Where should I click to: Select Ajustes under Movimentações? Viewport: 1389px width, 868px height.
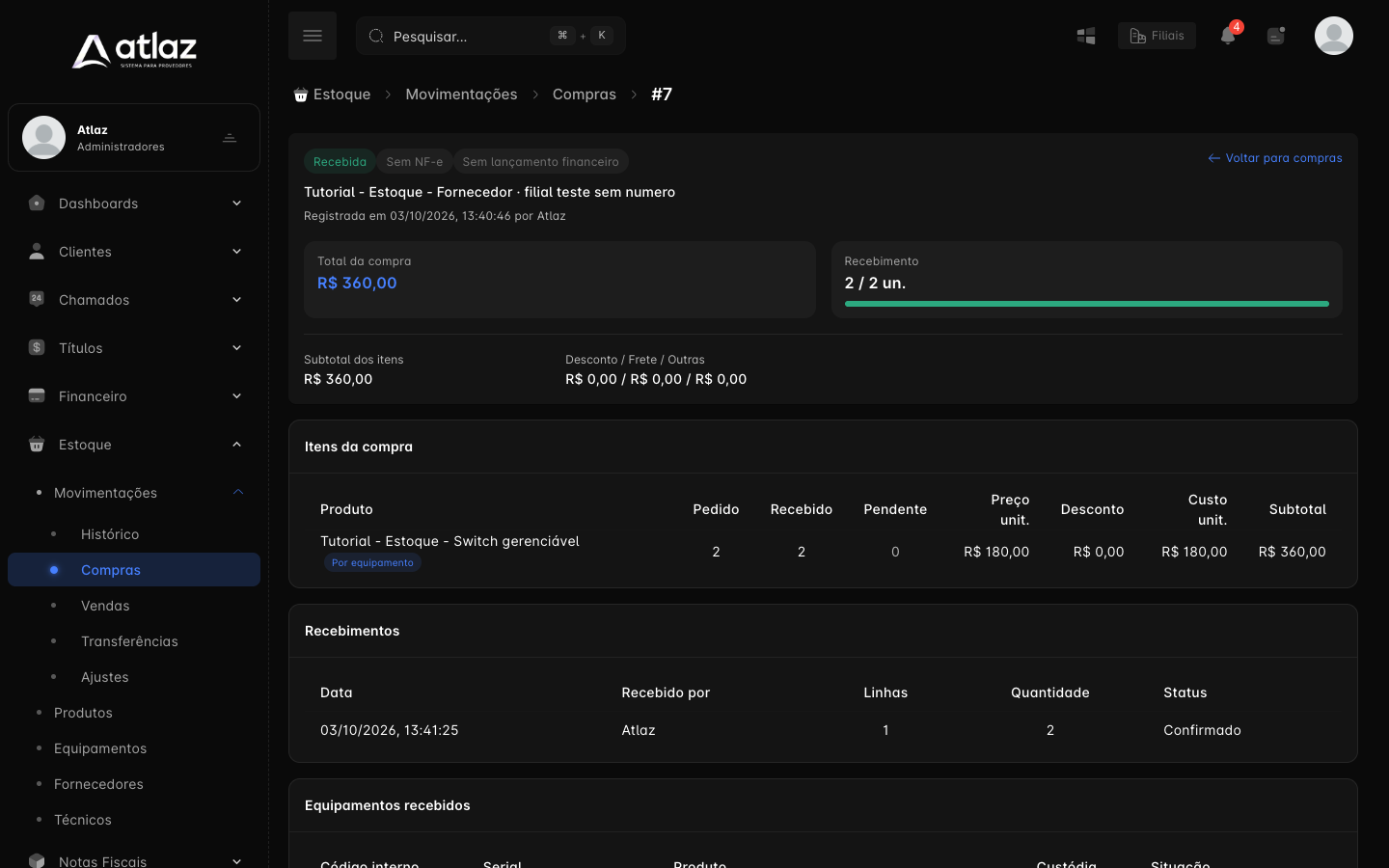(105, 677)
